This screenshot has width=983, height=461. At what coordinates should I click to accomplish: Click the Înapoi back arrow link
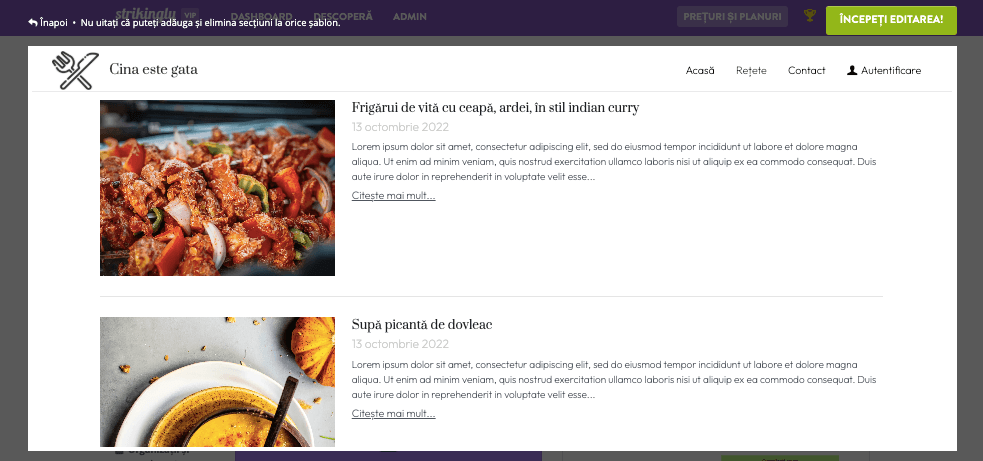[x=48, y=23]
